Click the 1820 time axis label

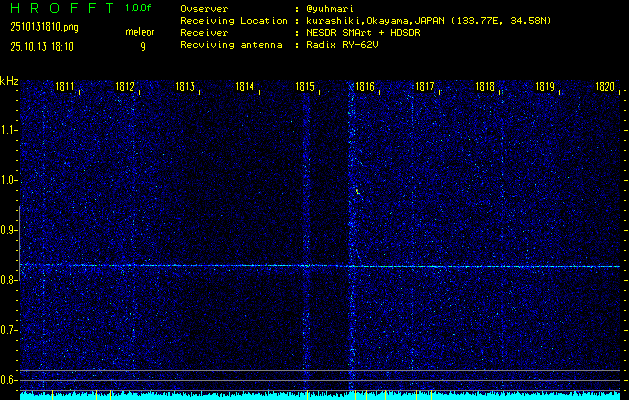(605, 86)
